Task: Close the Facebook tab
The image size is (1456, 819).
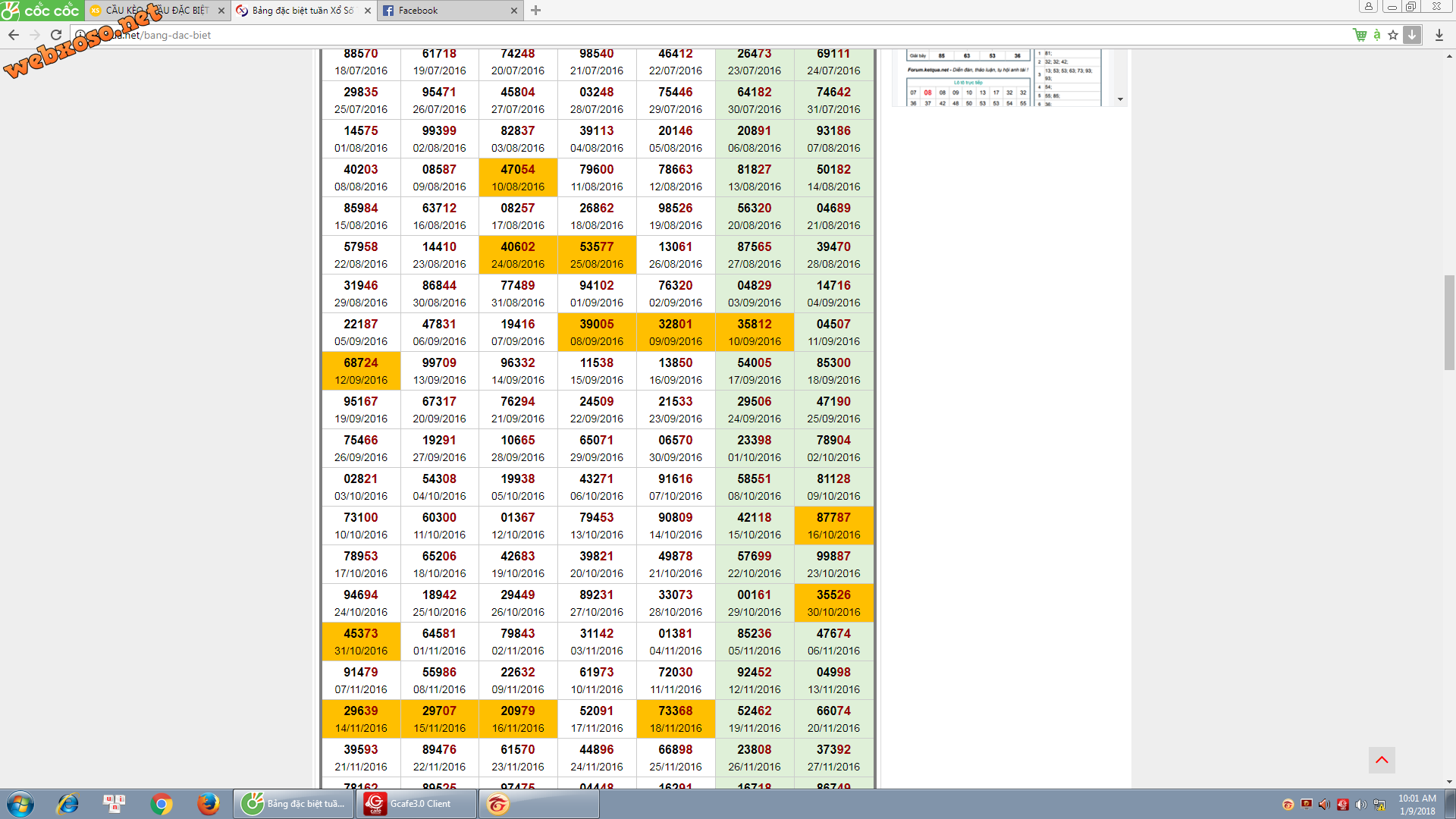Action: coord(514,11)
